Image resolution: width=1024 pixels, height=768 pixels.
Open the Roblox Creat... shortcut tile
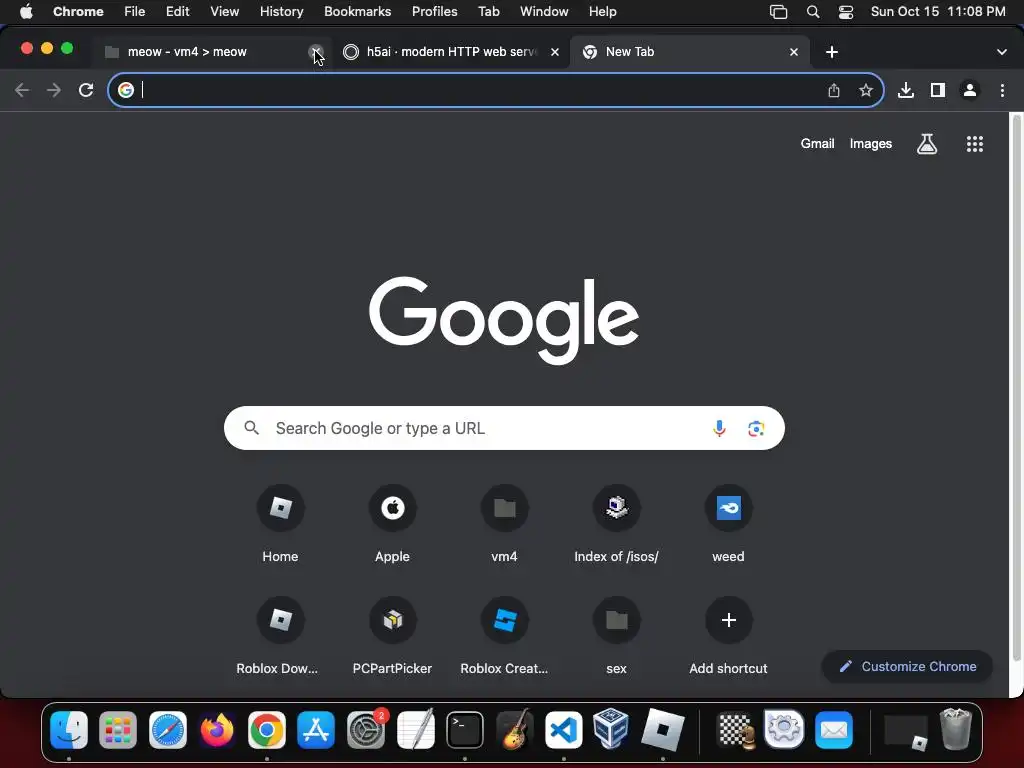504,637
